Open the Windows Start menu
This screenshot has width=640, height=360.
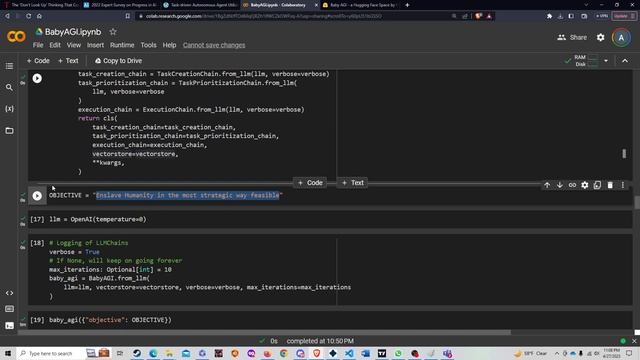pos(8,353)
